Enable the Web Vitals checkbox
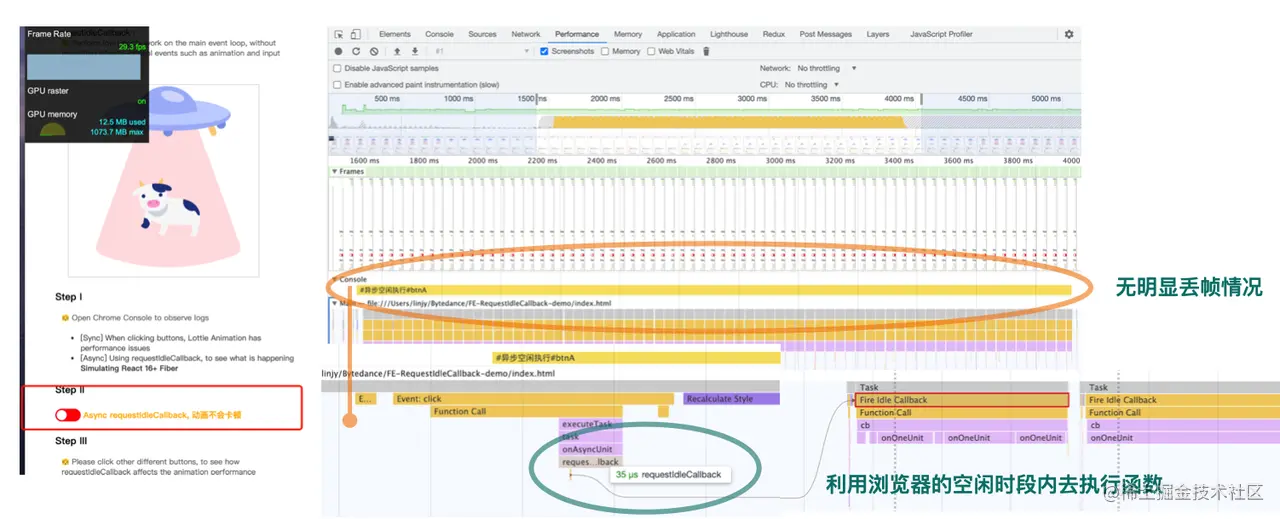Image resolution: width=1280 pixels, height=519 pixels. [x=651, y=51]
